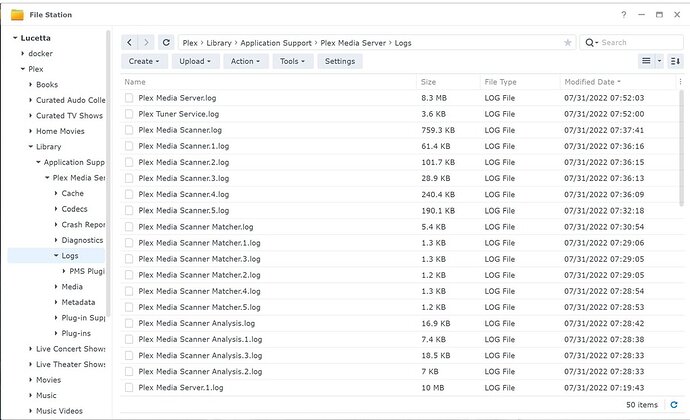Click the file list vertical scrollbar
Screen dimensions: 690x420
point(682,146)
